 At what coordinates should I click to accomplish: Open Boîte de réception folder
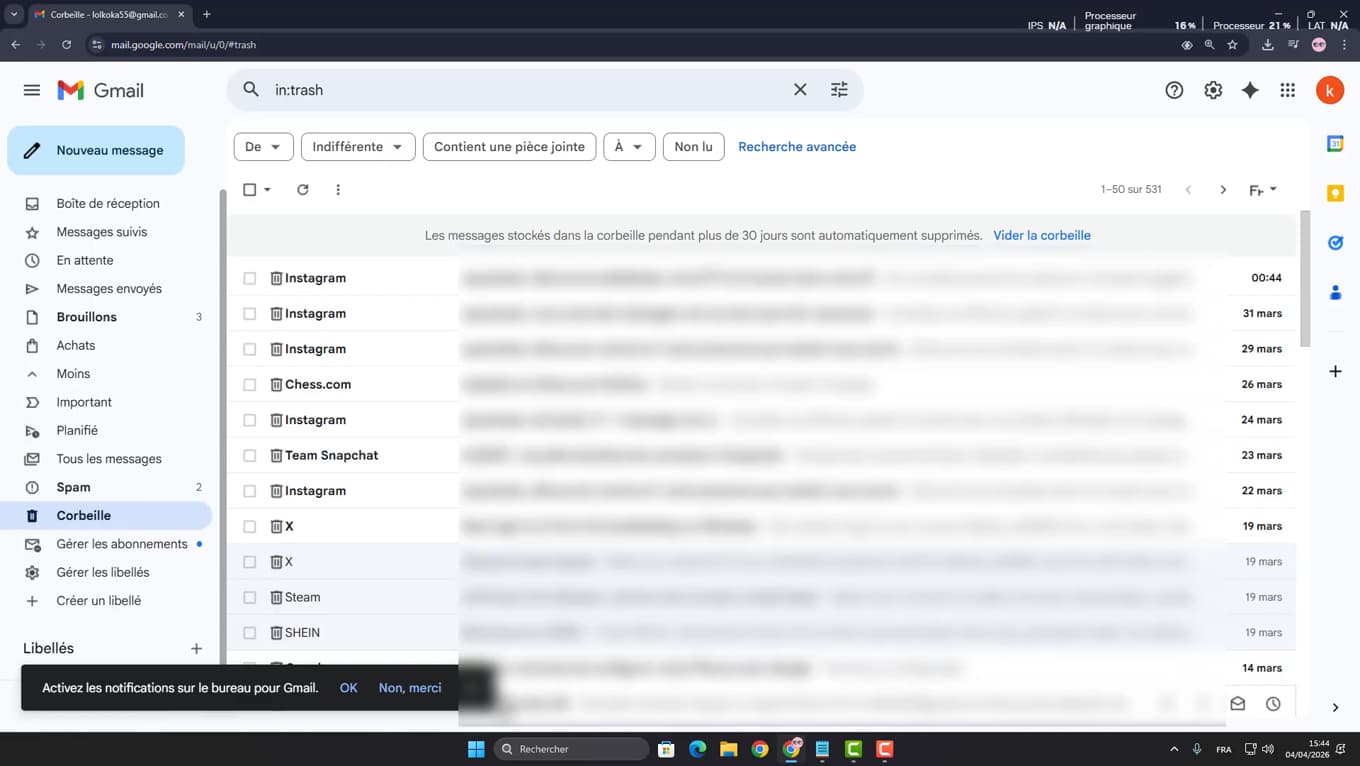tap(107, 203)
